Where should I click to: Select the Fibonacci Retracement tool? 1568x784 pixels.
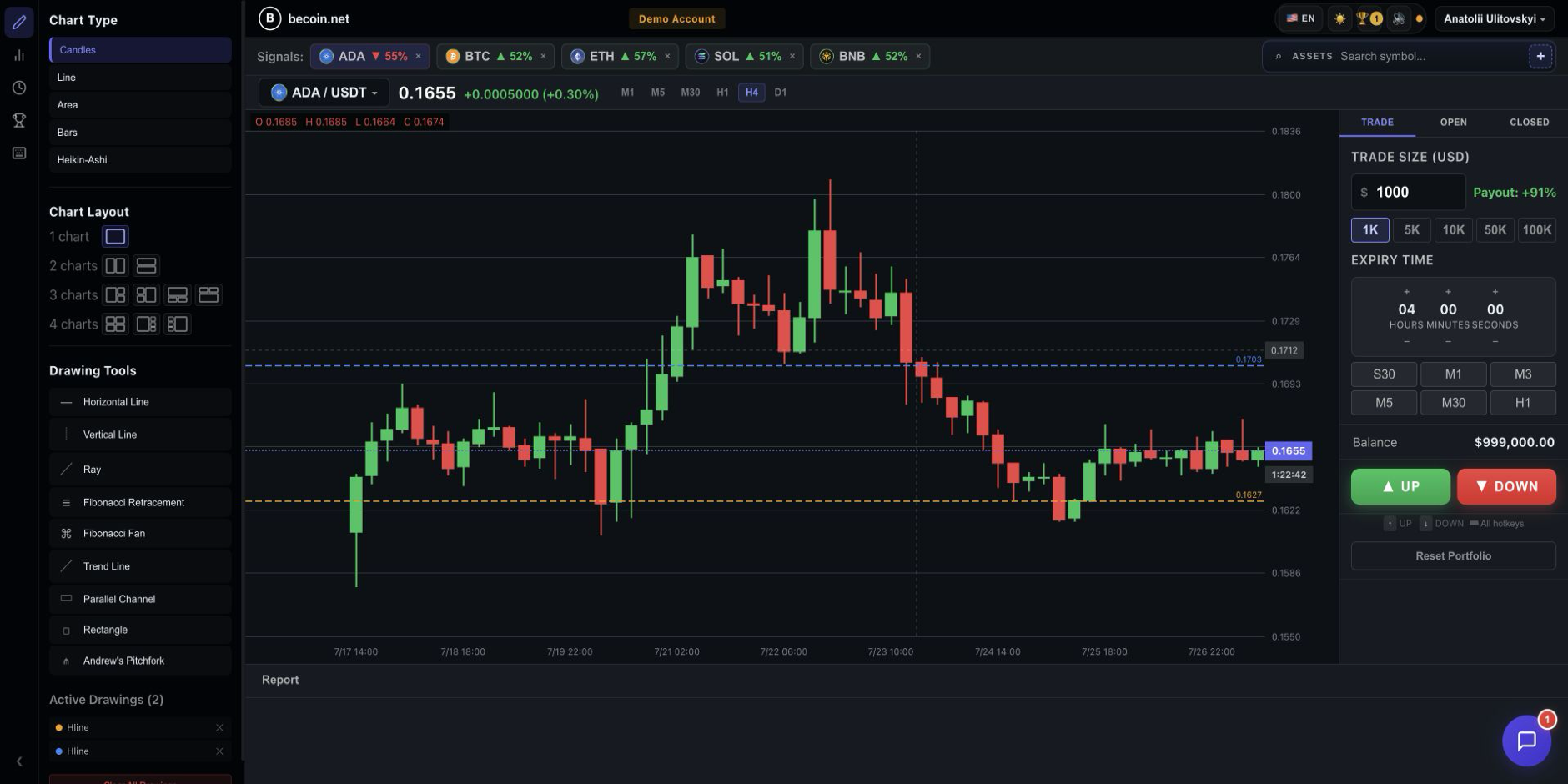140,503
